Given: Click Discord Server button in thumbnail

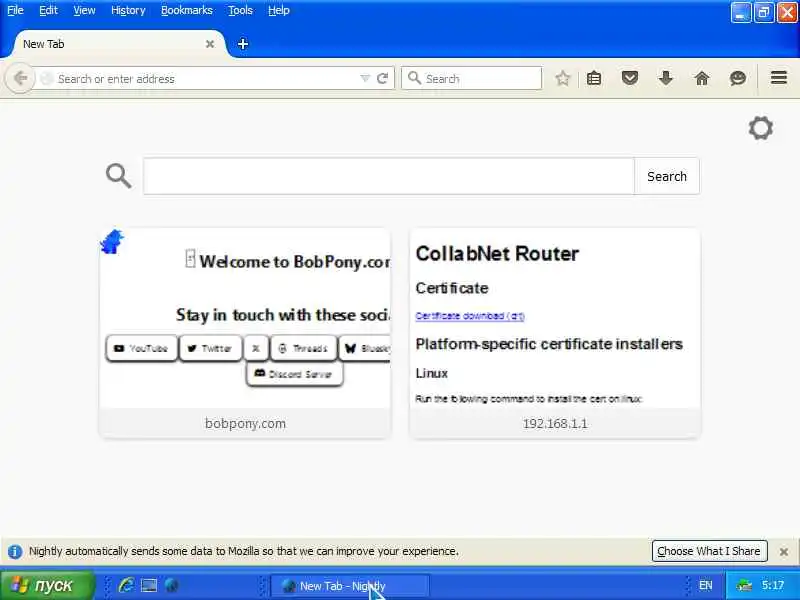Looking at the screenshot, I should [294, 374].
